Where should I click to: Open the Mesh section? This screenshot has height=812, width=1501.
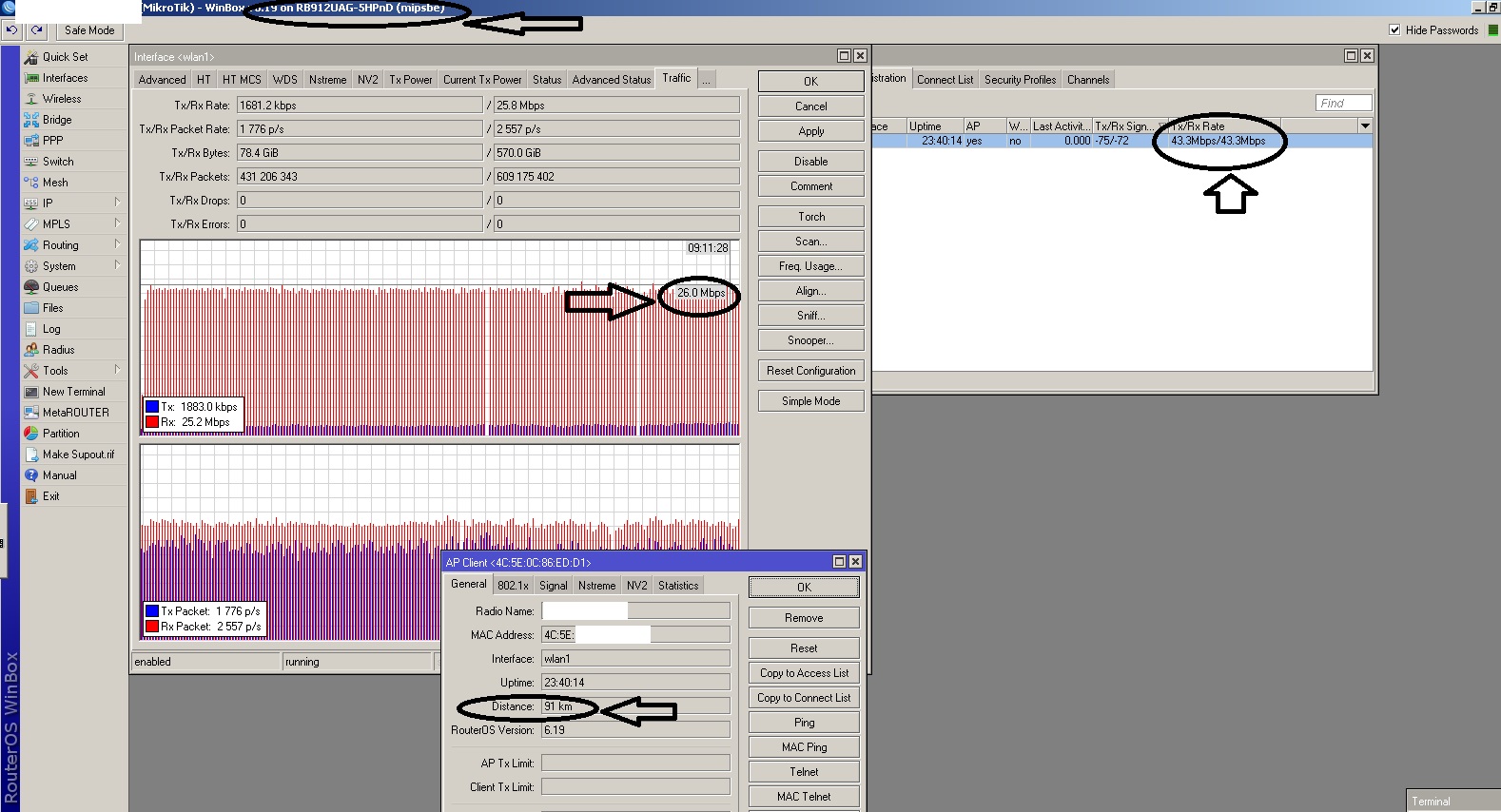pyautogui.click(x=55, y=183)
